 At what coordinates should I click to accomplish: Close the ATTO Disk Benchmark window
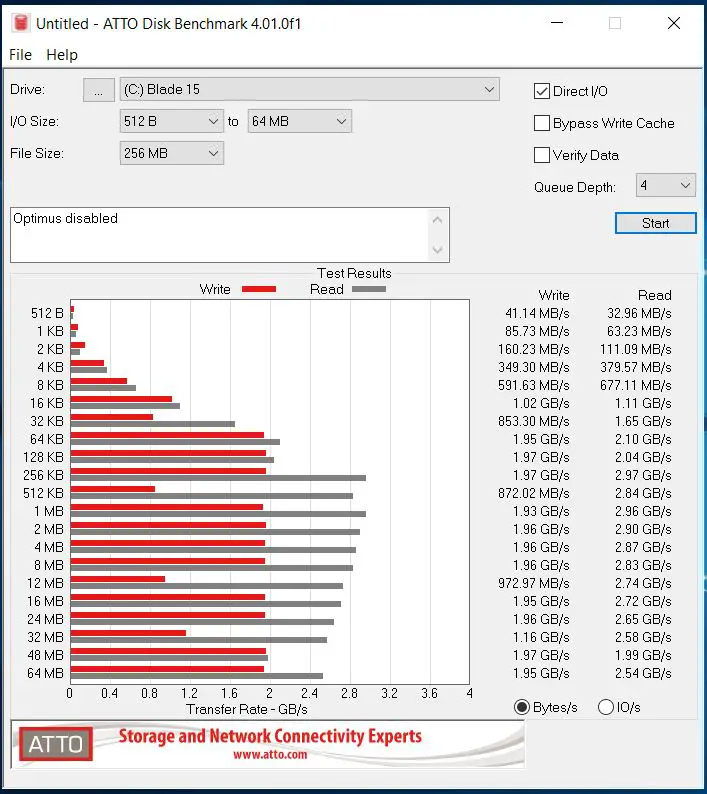(674, 23)
